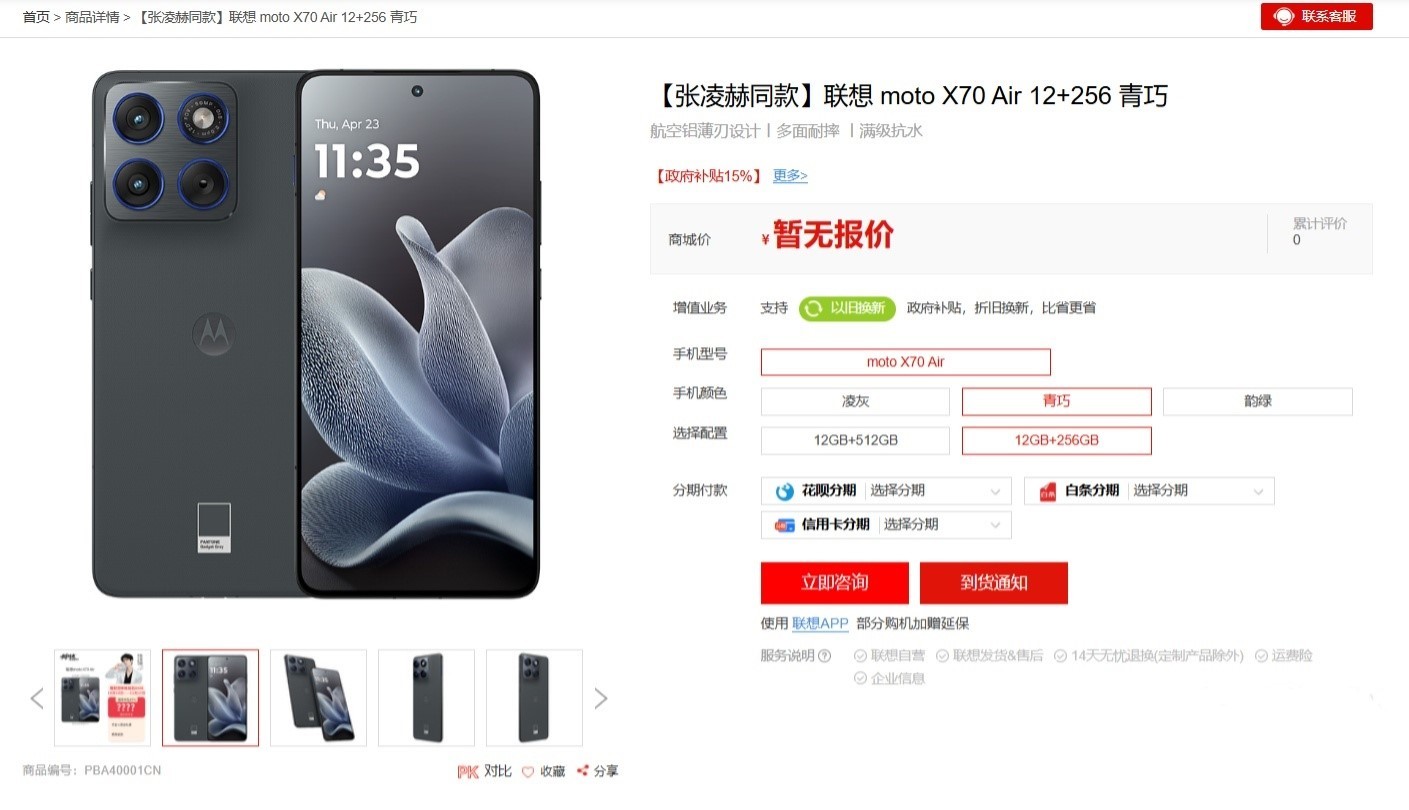This screenshot has height=810, width=1409.
Task: Choose the 12GB+512GB configuration
Action: (855, 440)
